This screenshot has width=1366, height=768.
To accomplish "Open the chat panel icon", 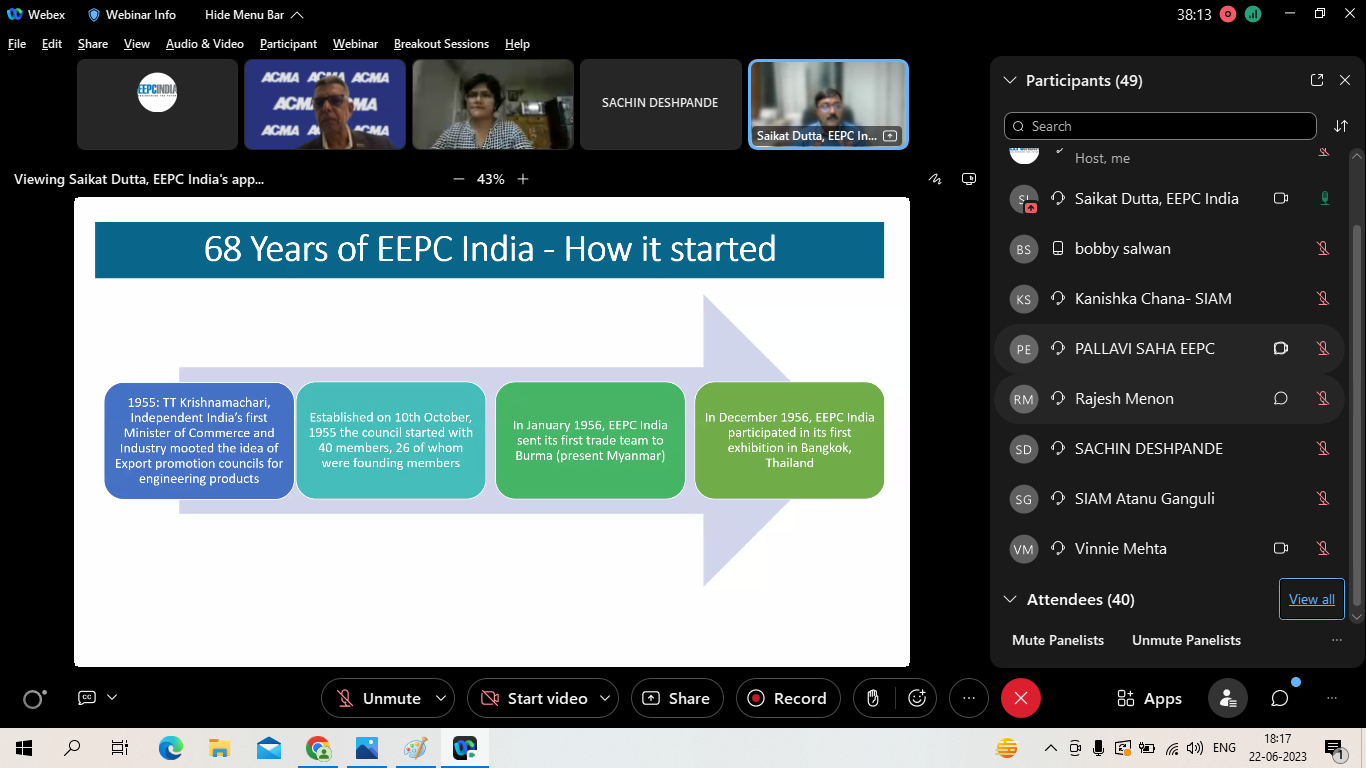I will click(1280, 698).
